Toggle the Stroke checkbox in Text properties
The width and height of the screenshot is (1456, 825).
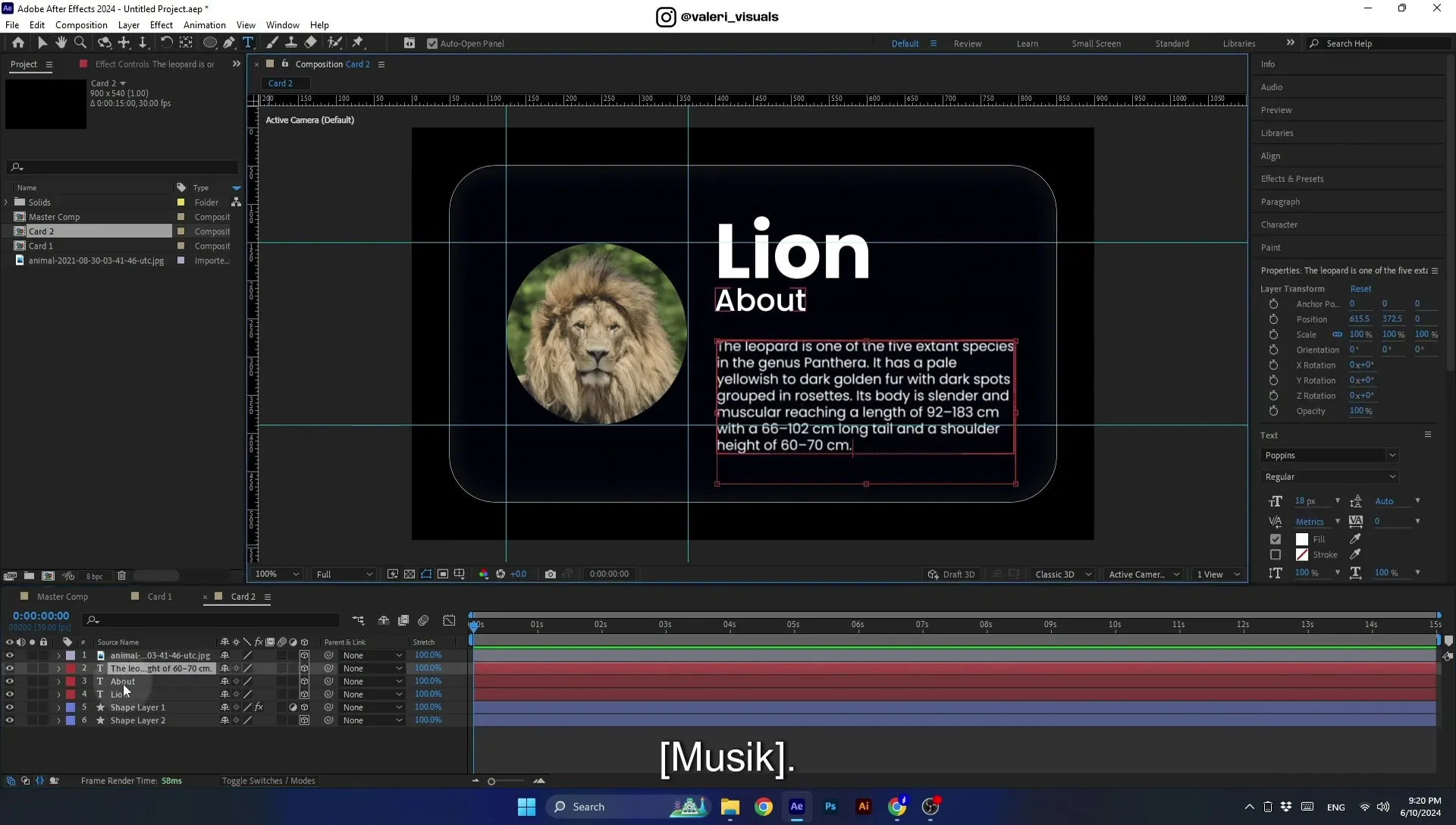[x=1276, y=555]
